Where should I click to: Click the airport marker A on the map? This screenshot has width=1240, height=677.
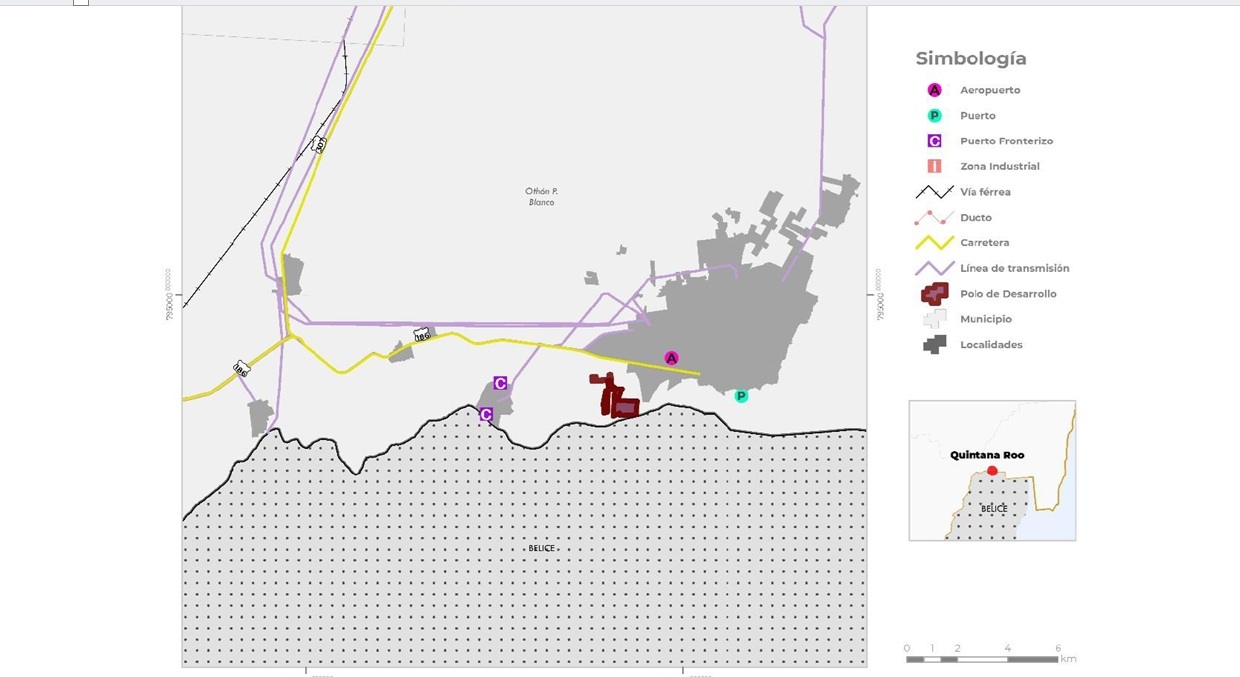[x=671, y=358]
